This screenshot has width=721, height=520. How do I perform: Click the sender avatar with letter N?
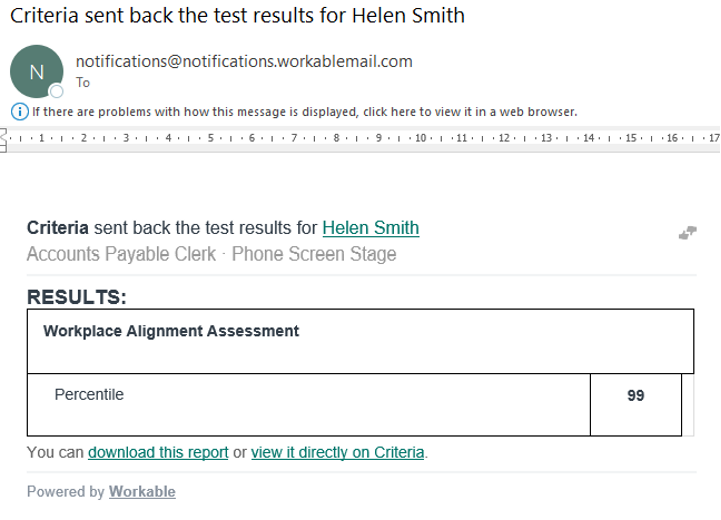coord(36,71)
